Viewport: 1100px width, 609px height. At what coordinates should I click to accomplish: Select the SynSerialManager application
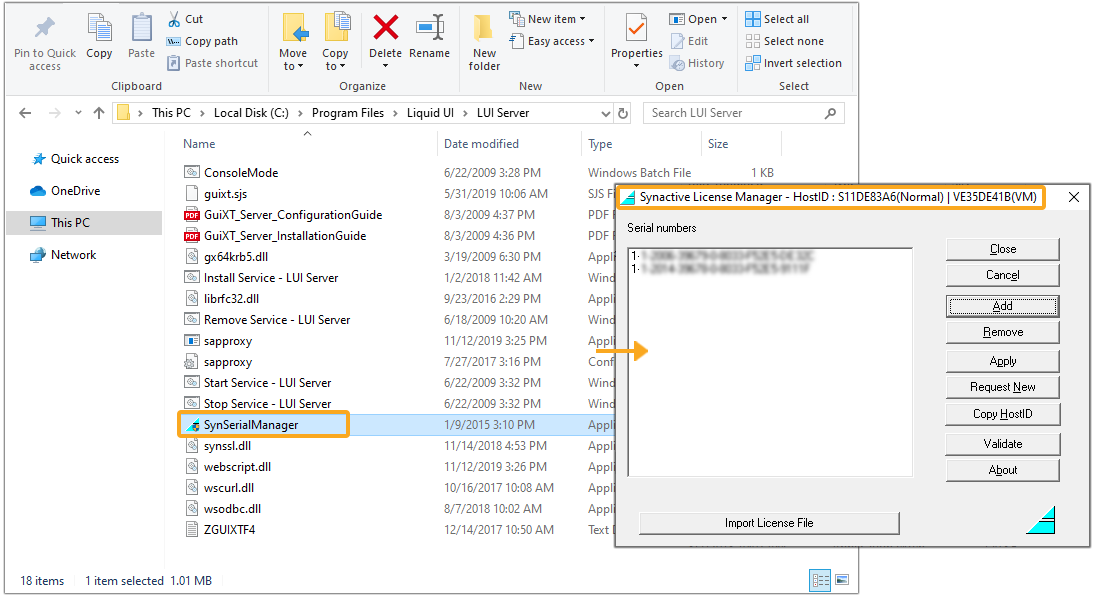tap(250, 424)
